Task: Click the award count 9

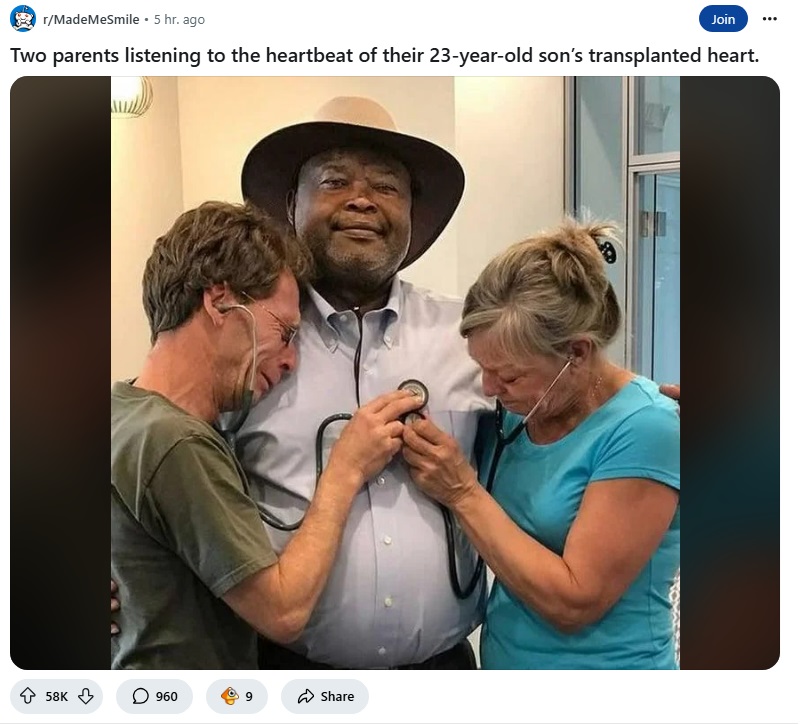Action: click(x=249, y=696)
